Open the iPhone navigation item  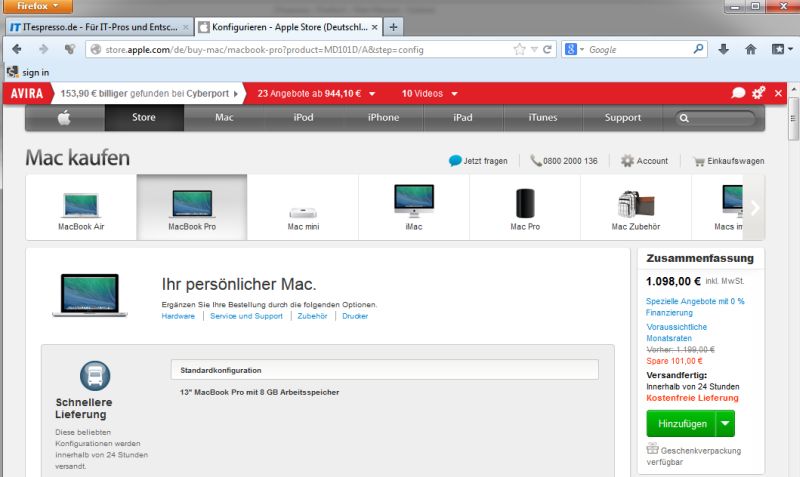tap(383, 117)
